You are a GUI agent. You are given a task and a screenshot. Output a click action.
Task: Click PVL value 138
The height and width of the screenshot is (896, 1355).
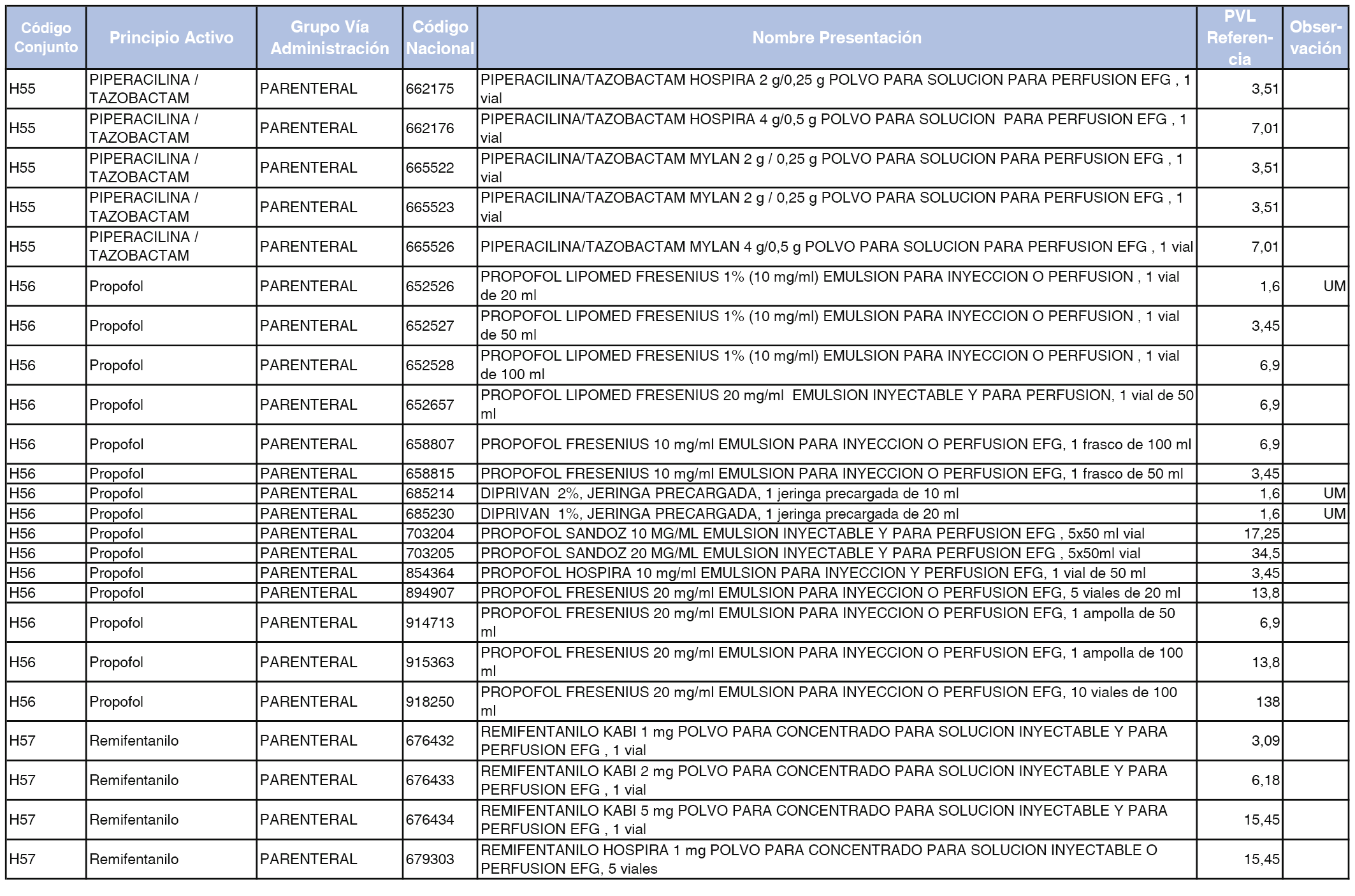click(1268, 702)
